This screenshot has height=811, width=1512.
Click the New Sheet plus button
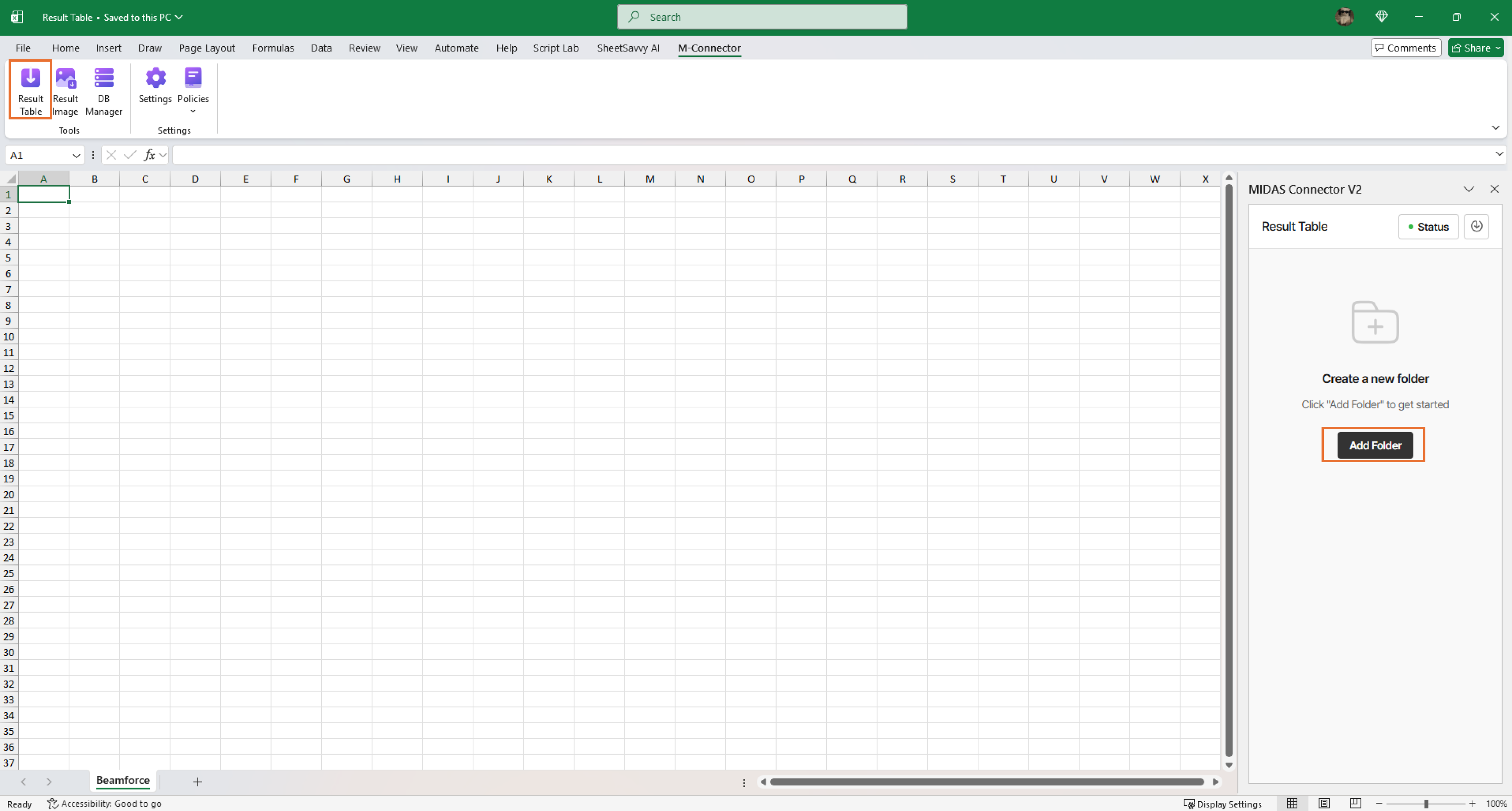(x=197, y=782)
